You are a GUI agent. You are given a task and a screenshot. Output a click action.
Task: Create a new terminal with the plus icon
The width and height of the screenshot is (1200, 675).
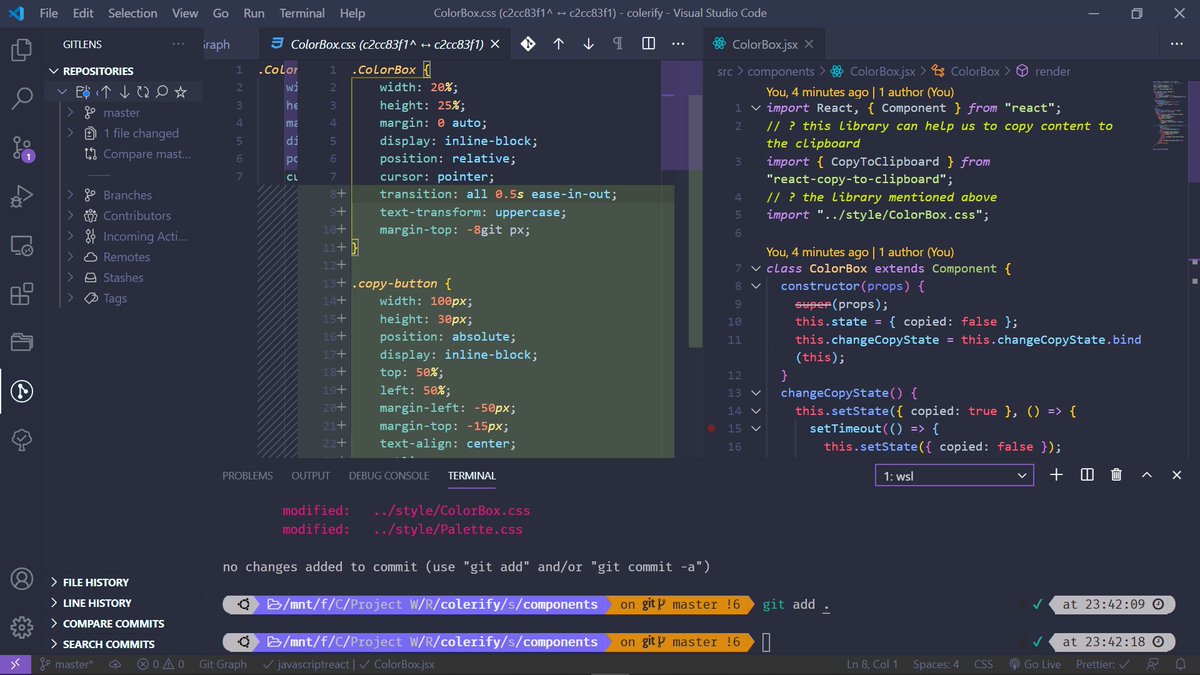click(1056, 475)
